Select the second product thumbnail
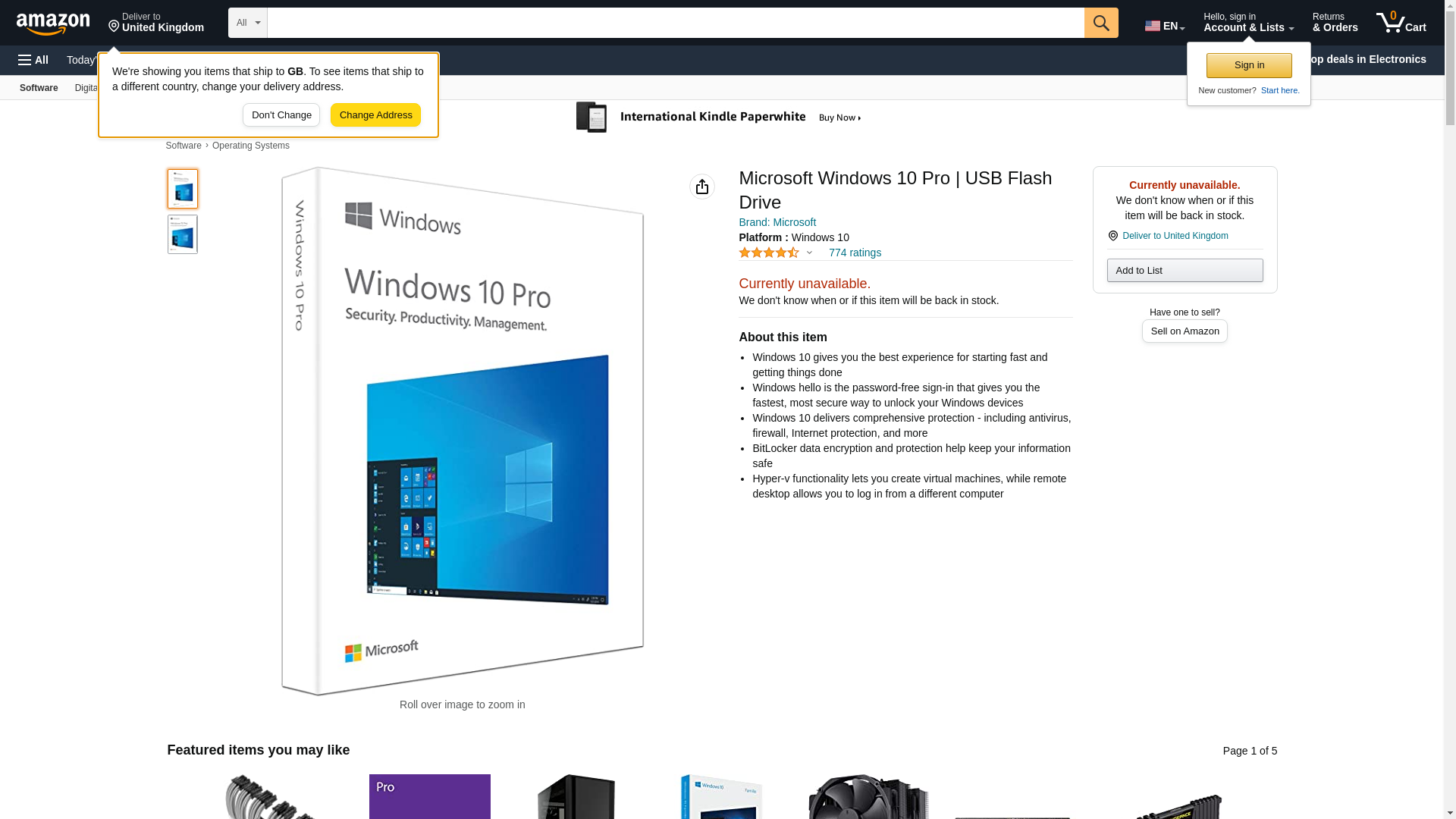 click(x=183, y=234)
